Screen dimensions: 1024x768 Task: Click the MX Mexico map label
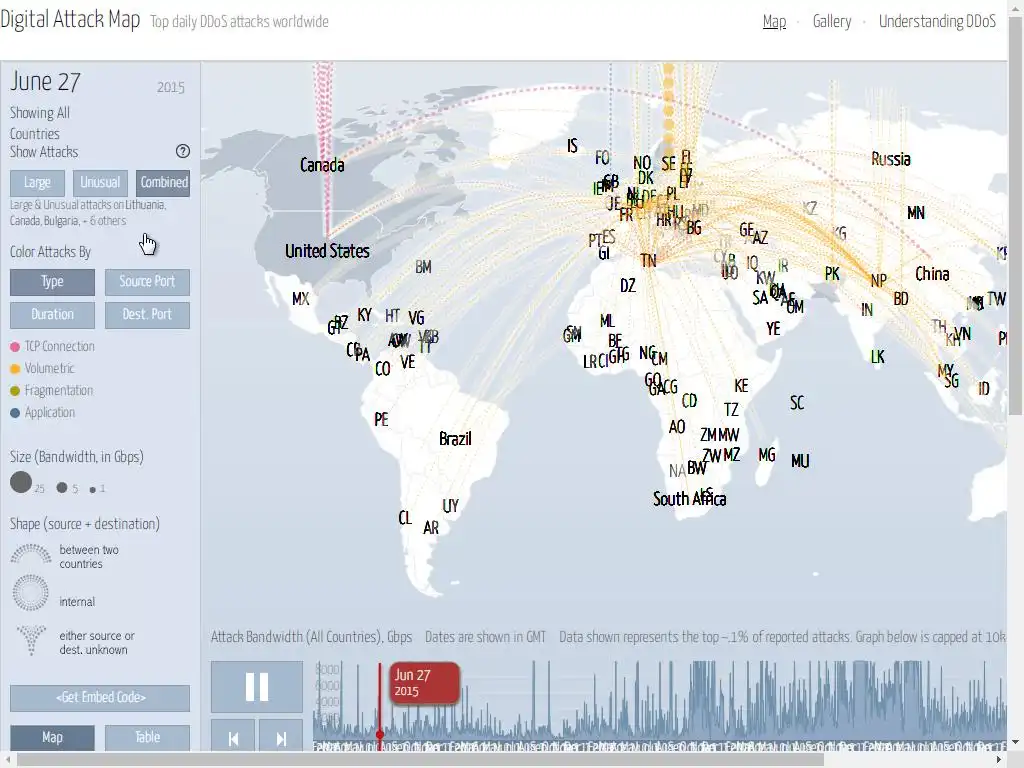[x=300, y=299]
